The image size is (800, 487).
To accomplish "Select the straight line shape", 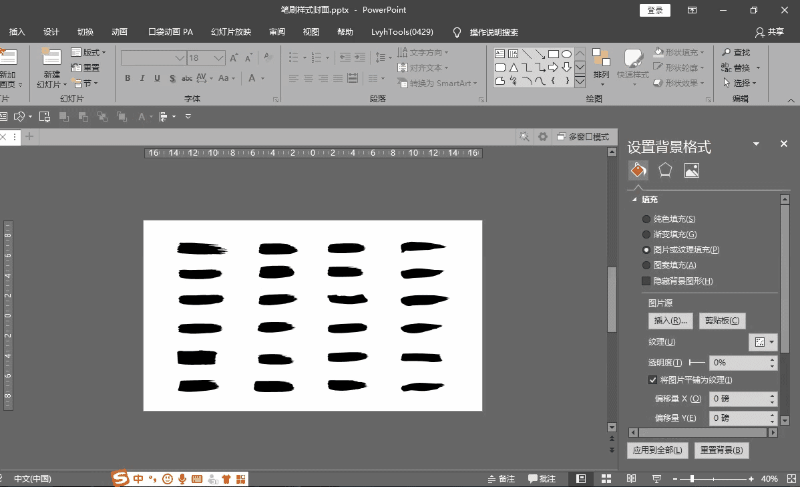I will pyautogui.click(x=527, y=54).
